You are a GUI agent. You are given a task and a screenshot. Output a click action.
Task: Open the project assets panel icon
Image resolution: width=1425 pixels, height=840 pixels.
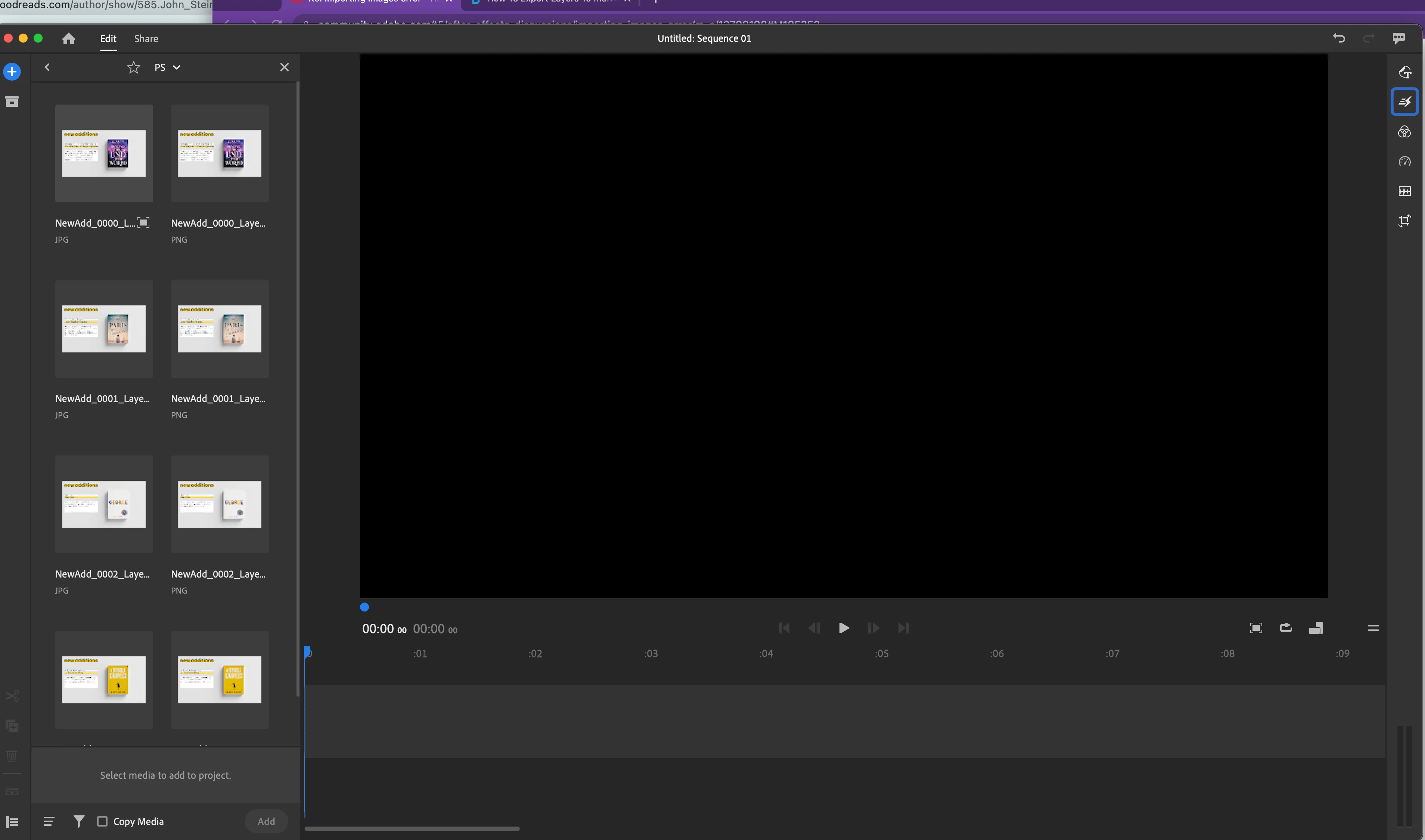tap(12, 102)
